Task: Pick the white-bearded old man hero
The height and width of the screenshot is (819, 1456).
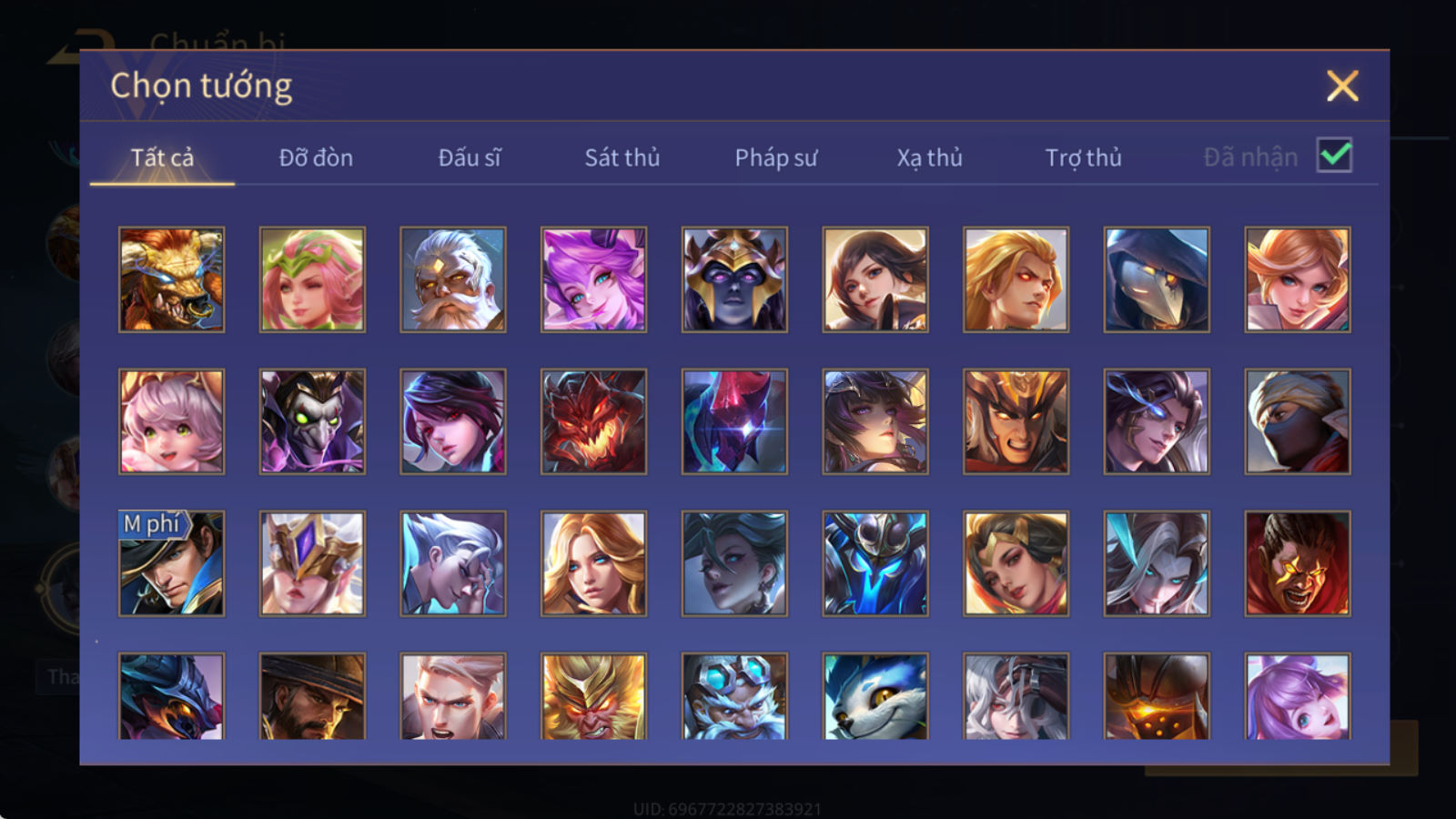Action: click(x=453, y=279)
